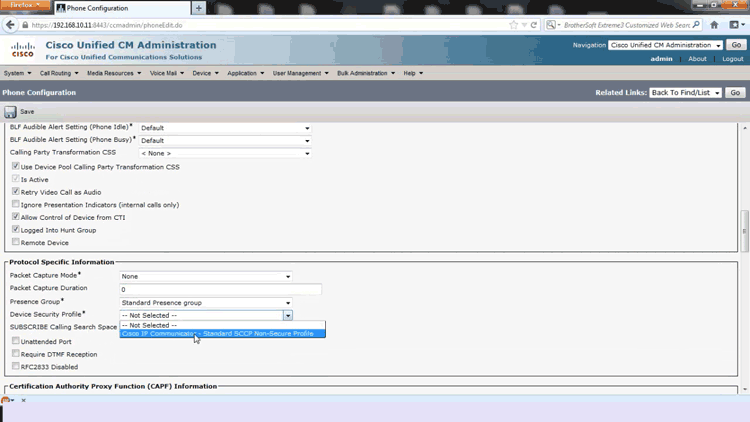Open the bookmarks toolbar icon at far right
This screenshot has width=750, height=422.
(734, 25)
